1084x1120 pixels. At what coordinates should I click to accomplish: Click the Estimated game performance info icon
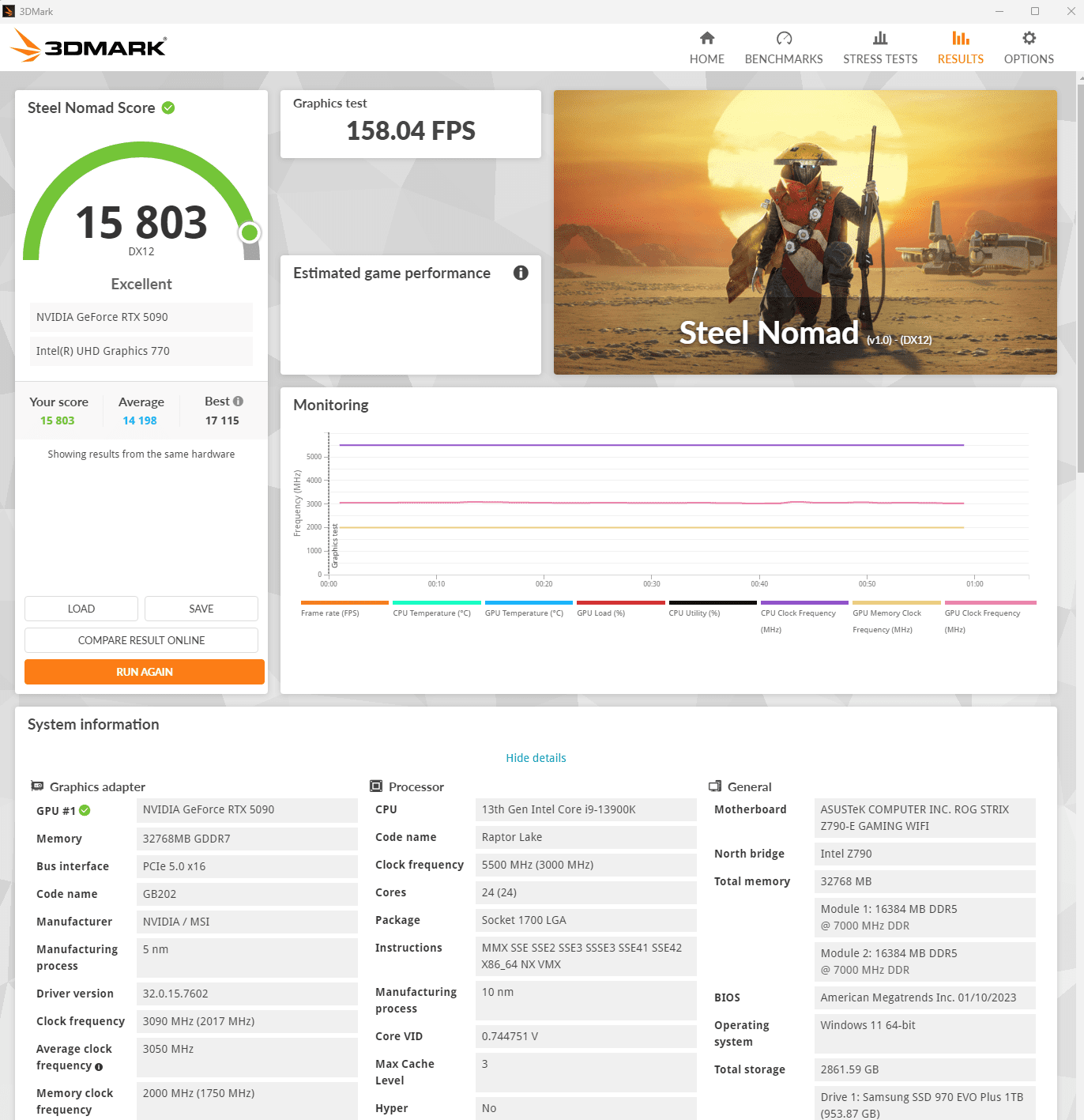coord(521,273)
